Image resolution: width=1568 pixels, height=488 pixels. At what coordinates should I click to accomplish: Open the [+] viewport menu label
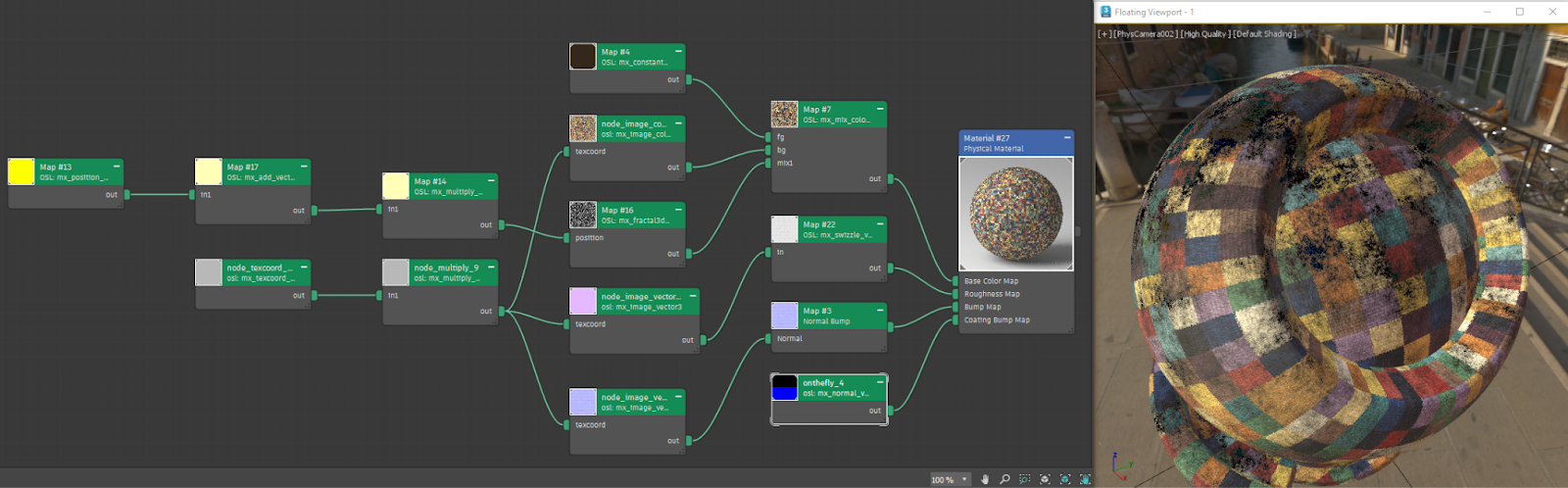coord(1104,34)
